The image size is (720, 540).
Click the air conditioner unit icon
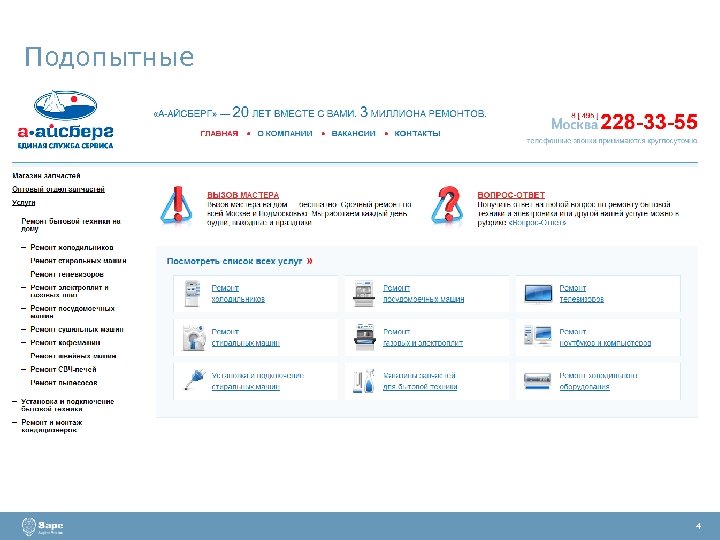click(x=537, y=381)
